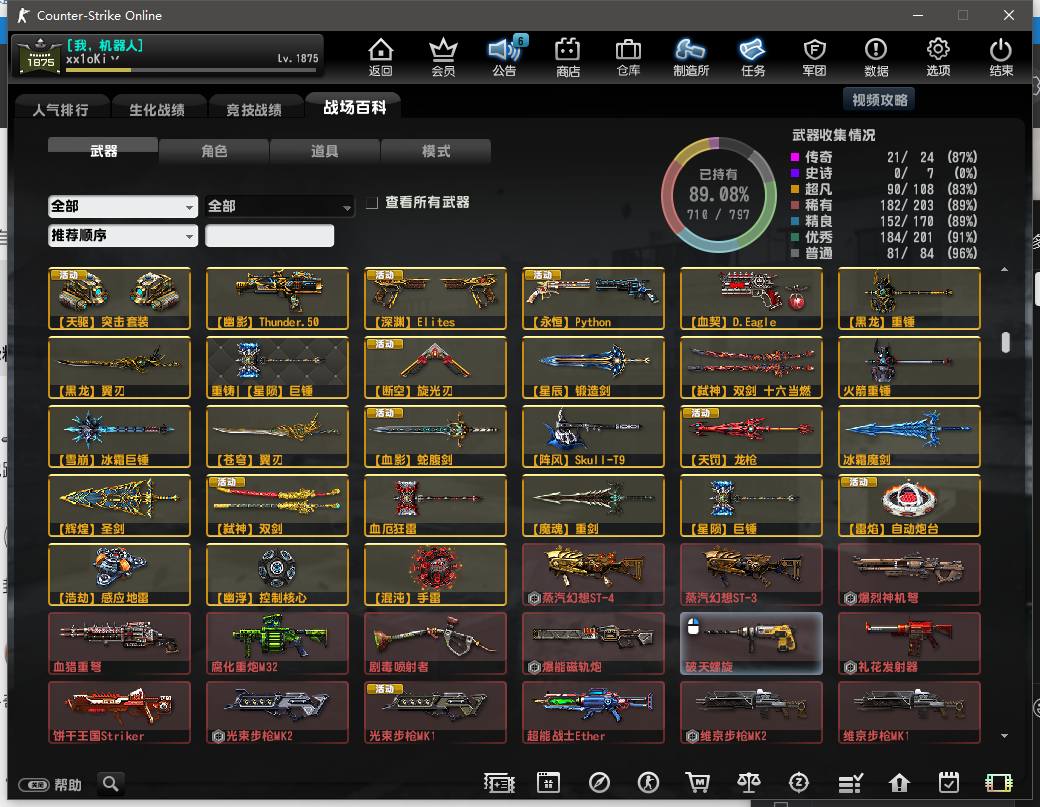
Task: Select the 模式 sub-tab
Action: [436, 151]
